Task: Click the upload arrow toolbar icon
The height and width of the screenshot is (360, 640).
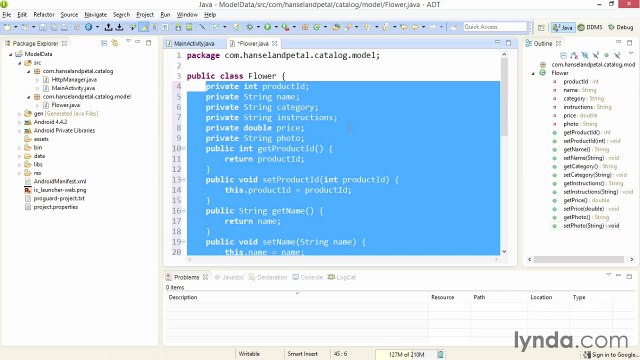Action: click(x=108, y=27)
